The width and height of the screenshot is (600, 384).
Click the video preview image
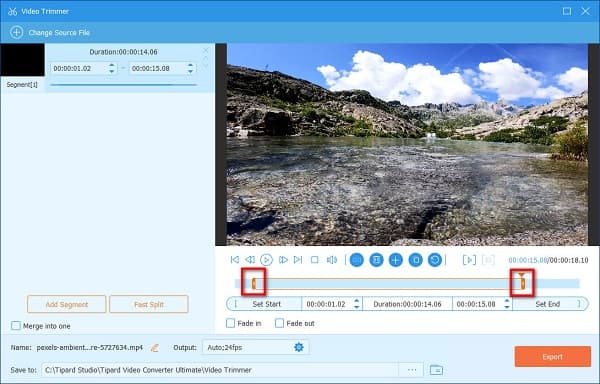coord(407,144)
